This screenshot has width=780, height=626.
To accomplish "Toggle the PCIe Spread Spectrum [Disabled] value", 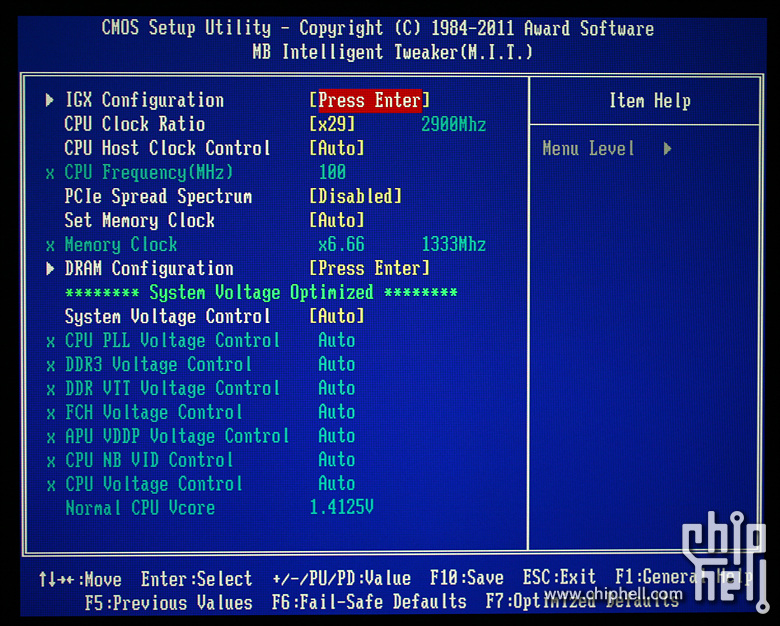I will pyautogui.click(x=355, y=197).
